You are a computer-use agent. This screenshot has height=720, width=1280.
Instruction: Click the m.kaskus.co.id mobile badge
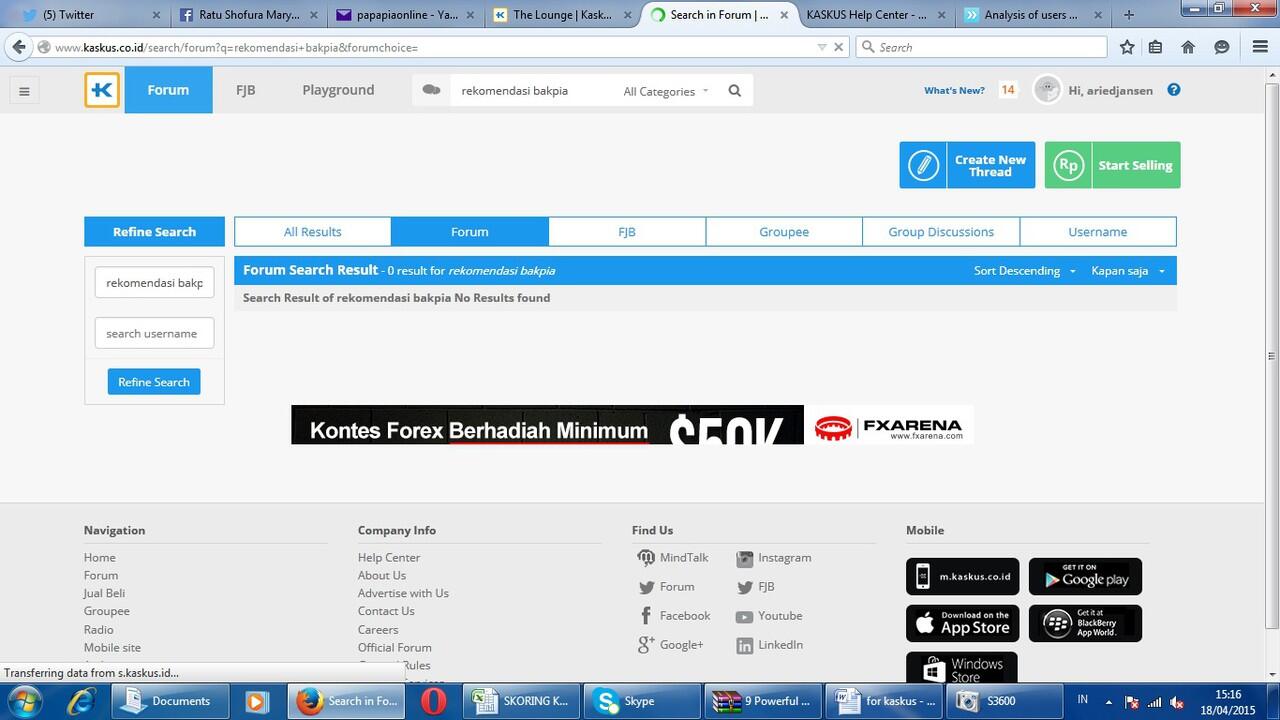(962, 577)
